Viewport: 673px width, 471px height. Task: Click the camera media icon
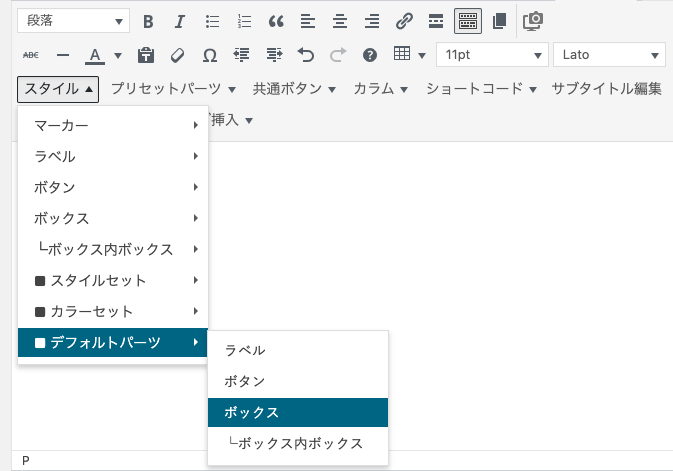pyautogui.click(x=533, y=21)
